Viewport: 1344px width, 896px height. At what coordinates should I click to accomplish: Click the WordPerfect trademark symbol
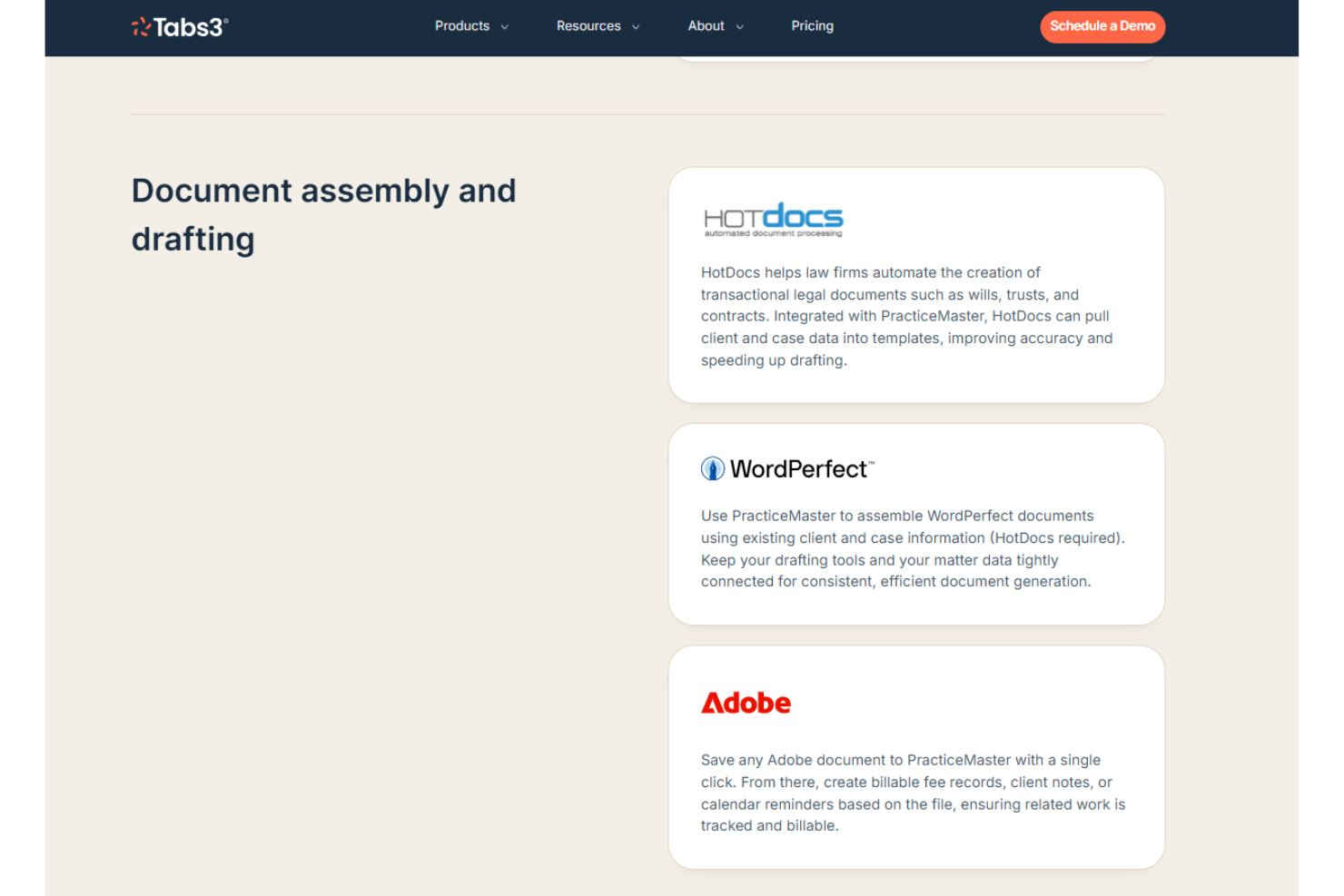tap(871, 461)
